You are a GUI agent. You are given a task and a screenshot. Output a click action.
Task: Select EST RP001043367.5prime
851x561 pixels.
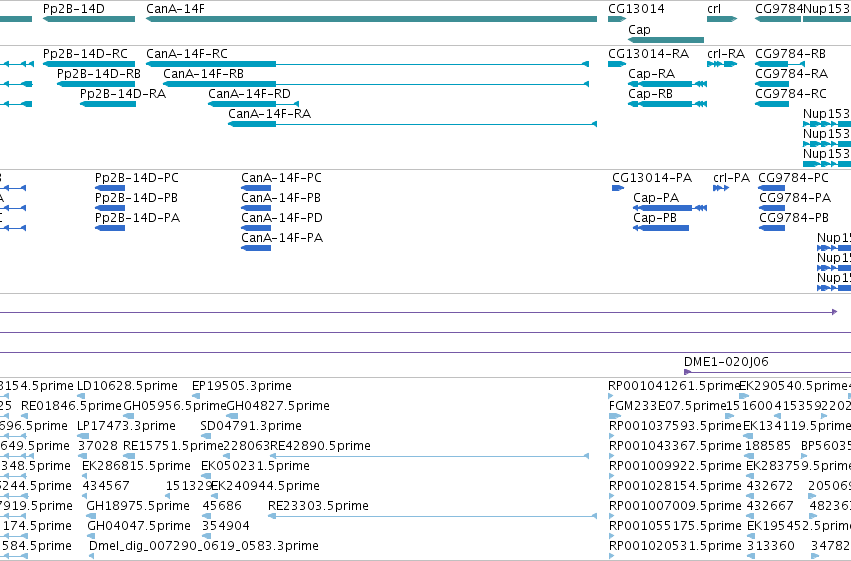pos(611,456)
